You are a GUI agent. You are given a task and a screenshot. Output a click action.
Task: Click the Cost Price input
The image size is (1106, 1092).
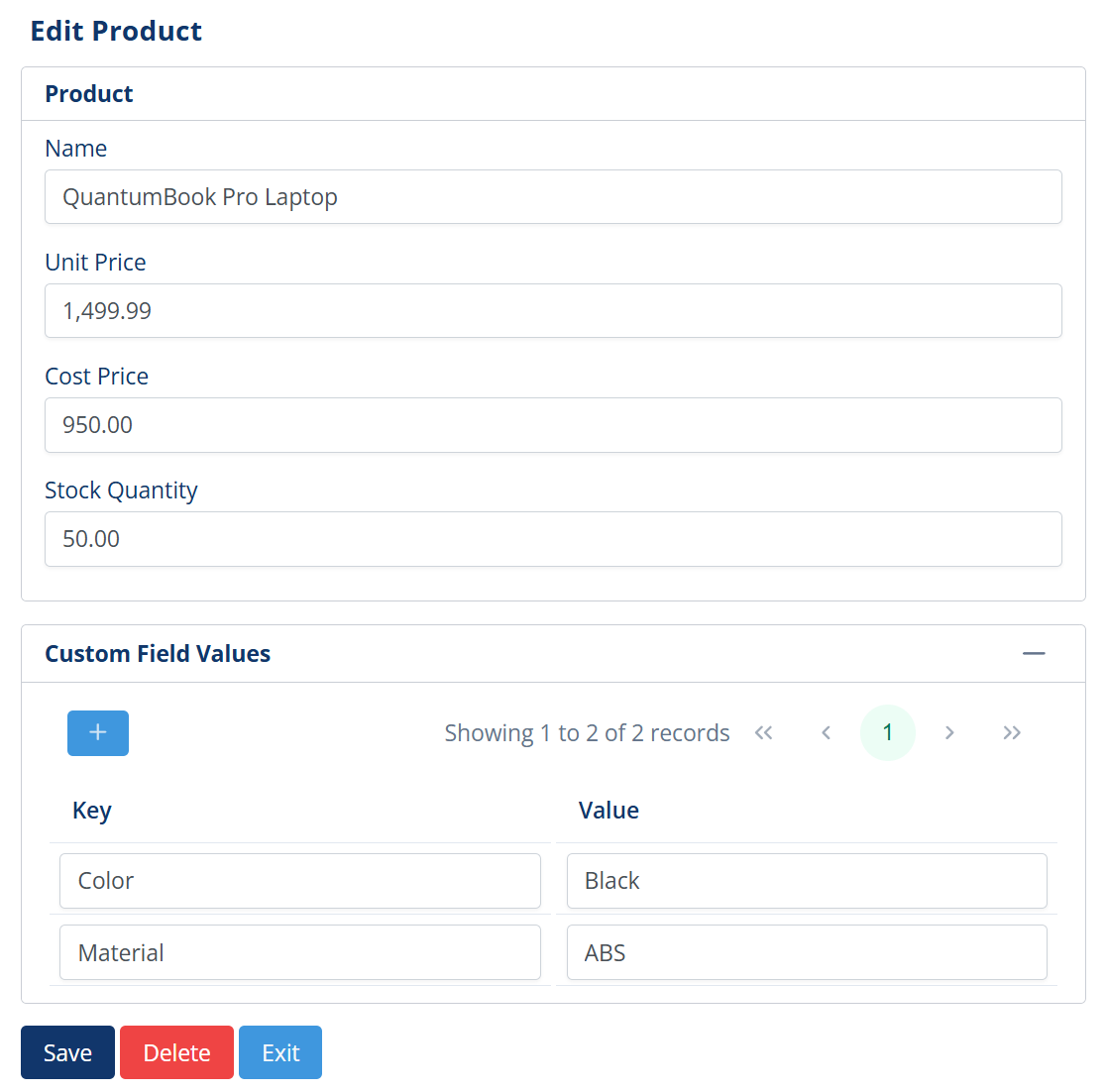tap(552, 424)
